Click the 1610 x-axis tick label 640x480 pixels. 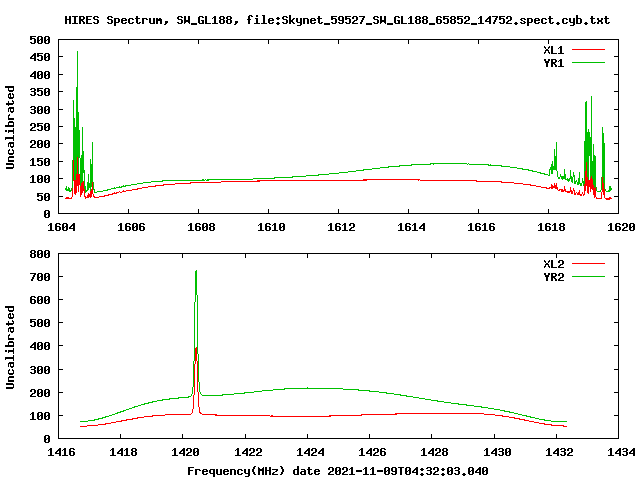(x=271, y=227)
